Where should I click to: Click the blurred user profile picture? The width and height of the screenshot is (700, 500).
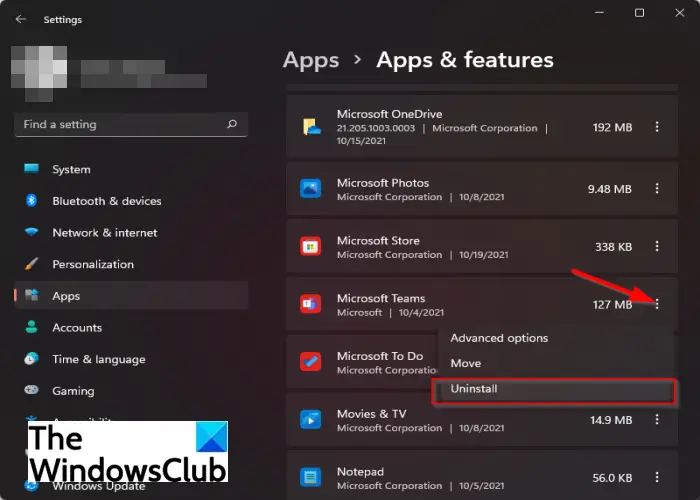point(39,73)
